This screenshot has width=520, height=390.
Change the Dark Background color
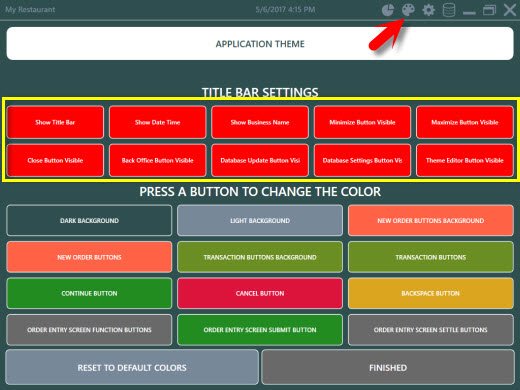pyautogui.click(x=89, y=221)
